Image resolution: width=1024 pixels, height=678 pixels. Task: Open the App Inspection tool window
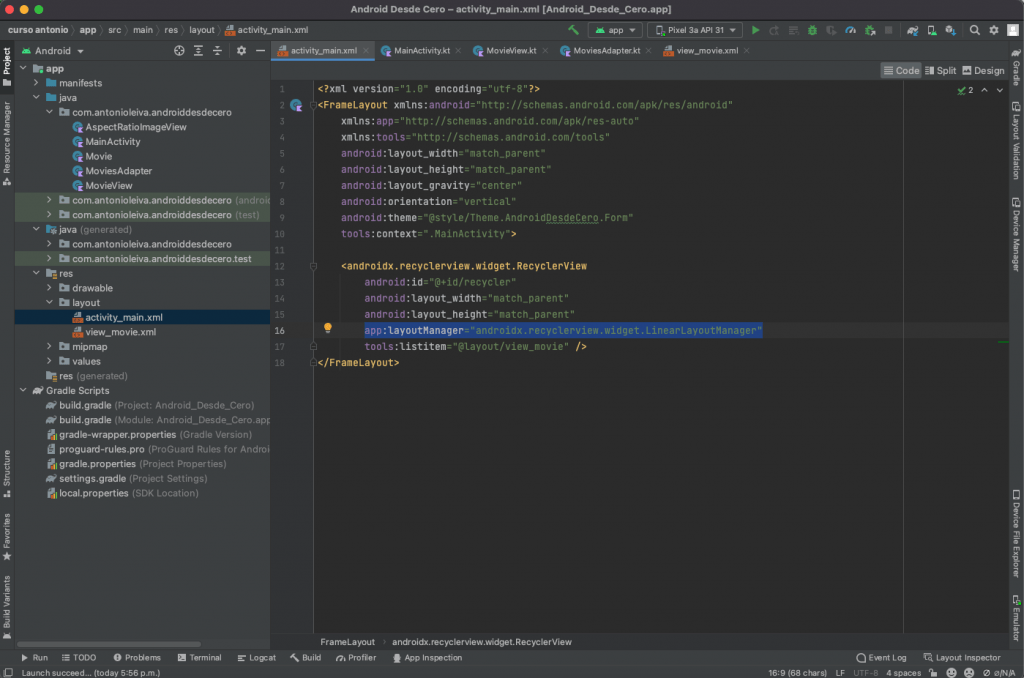click(427, 658)
